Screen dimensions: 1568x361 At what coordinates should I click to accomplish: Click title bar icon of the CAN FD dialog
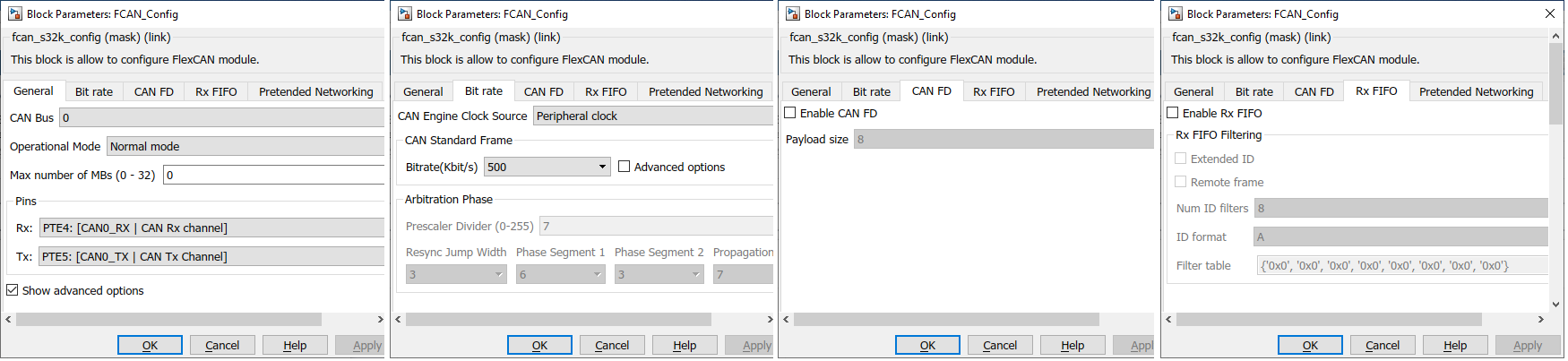793,14
